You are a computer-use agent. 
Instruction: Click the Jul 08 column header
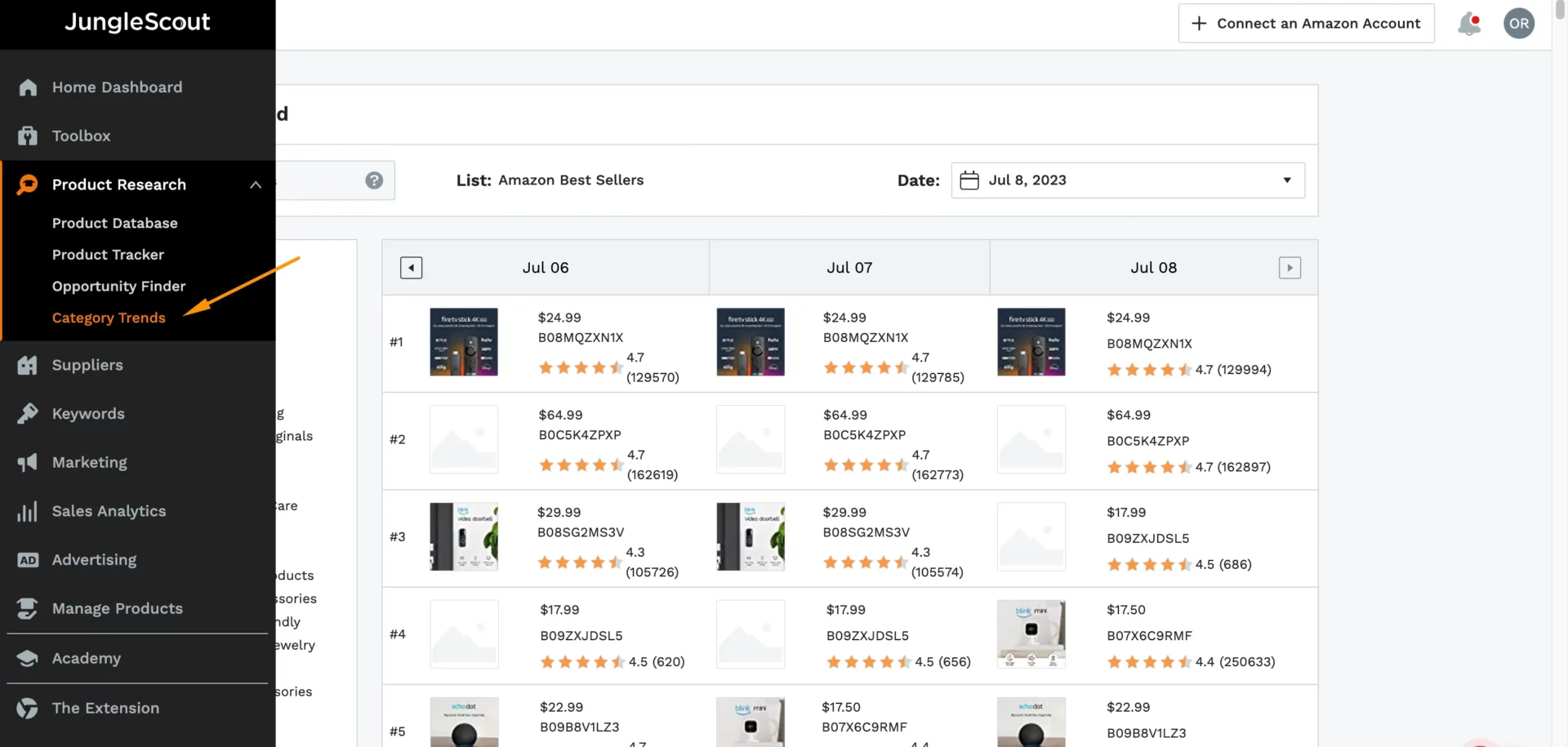(1154, 268)
